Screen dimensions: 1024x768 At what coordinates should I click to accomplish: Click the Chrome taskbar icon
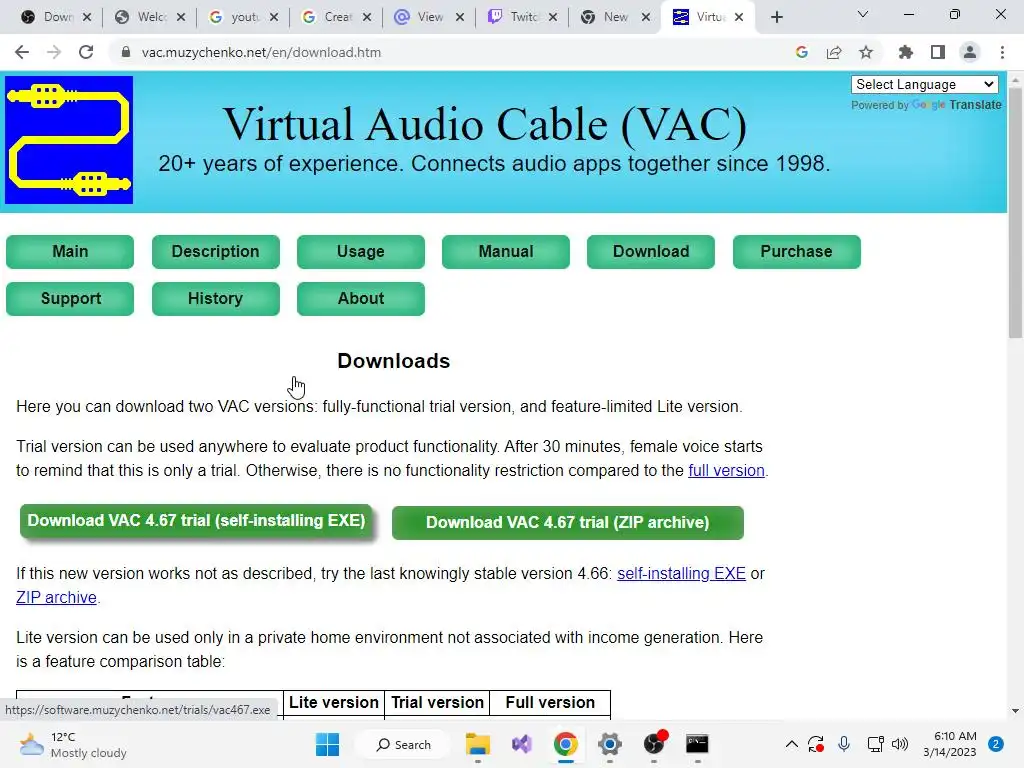[566, 744]
